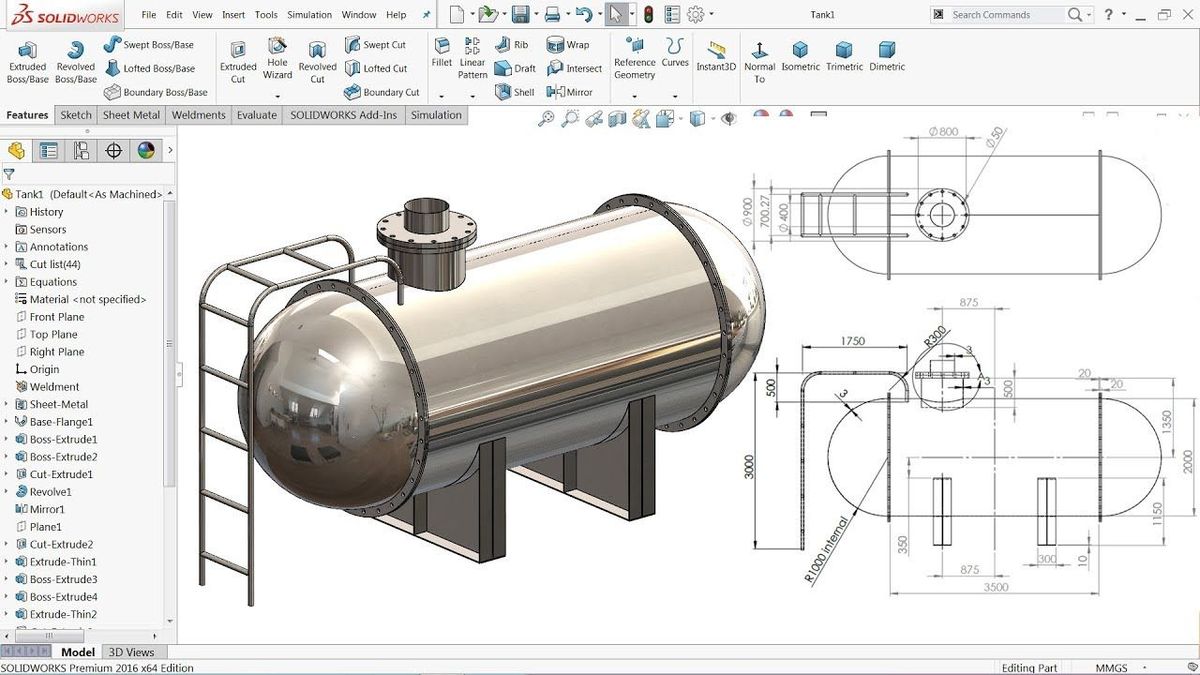Open the SOLIDWORKS Add-Ins tab

click(343, 115)
